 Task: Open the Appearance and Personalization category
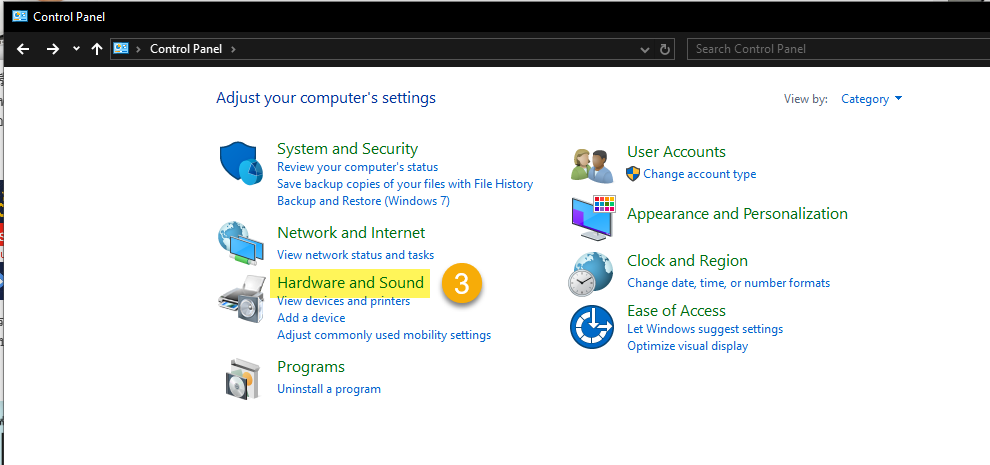(x=737, y=214)
